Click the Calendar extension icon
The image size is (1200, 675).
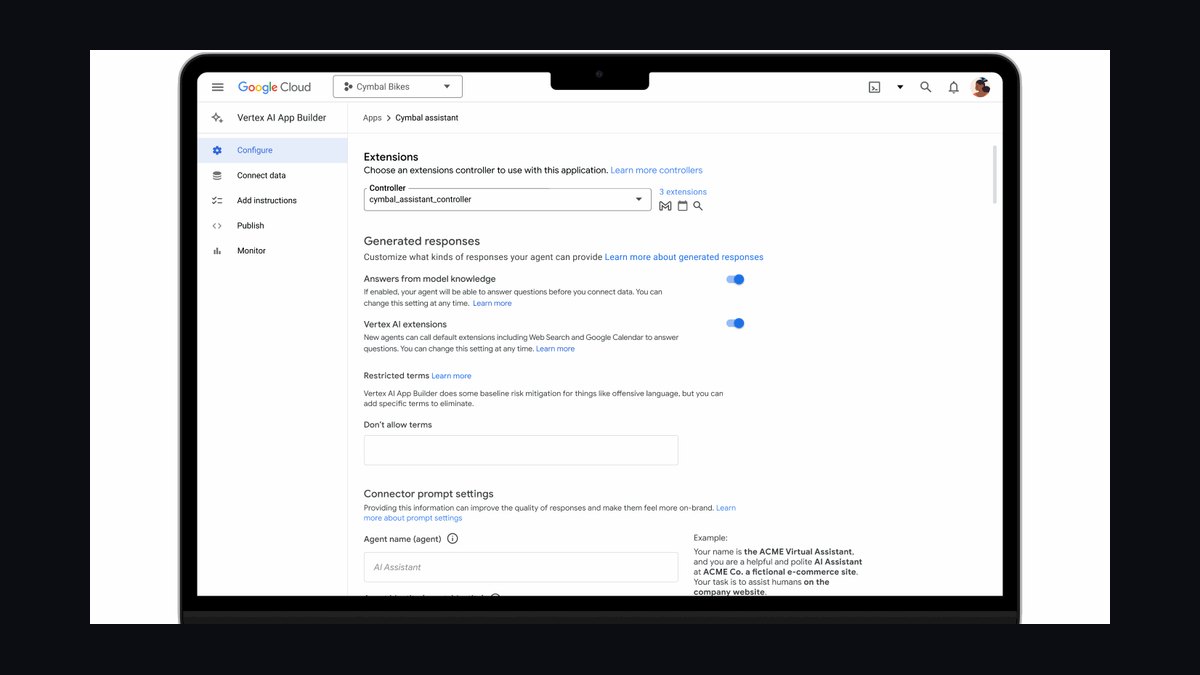click(x=682, y=206)
